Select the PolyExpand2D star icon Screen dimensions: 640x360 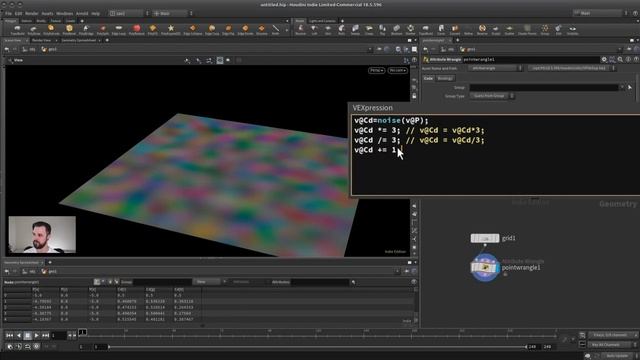(x=171, y=28)
